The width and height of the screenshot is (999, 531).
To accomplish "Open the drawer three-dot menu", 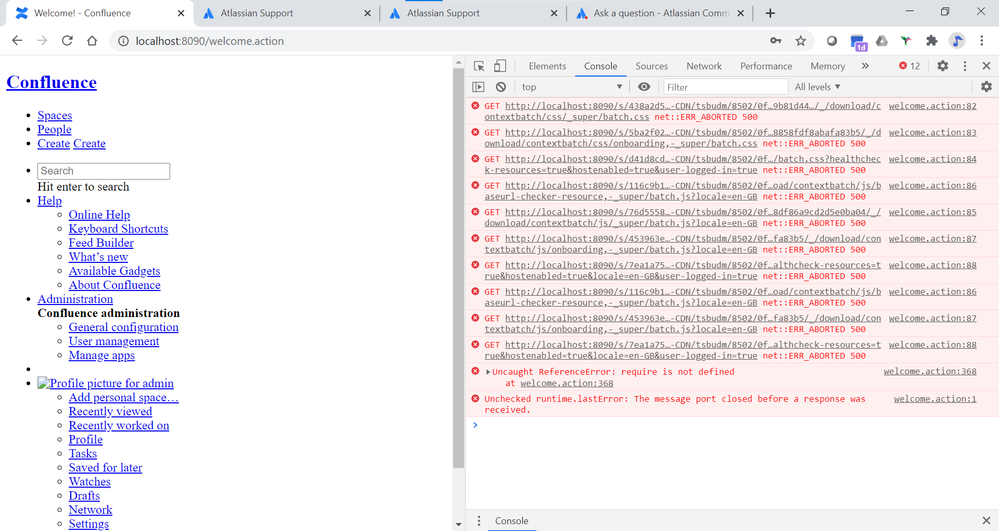I will (x=479, y=520).
